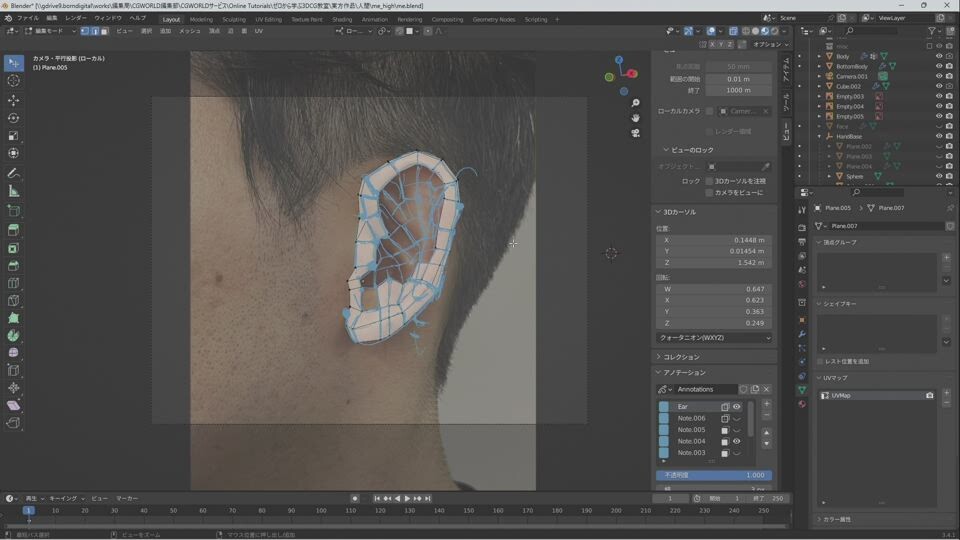Click the メッシュ menu in the viewport header
Image resolution: width=960 pixels, height=540 pixels.
point(190,31)
